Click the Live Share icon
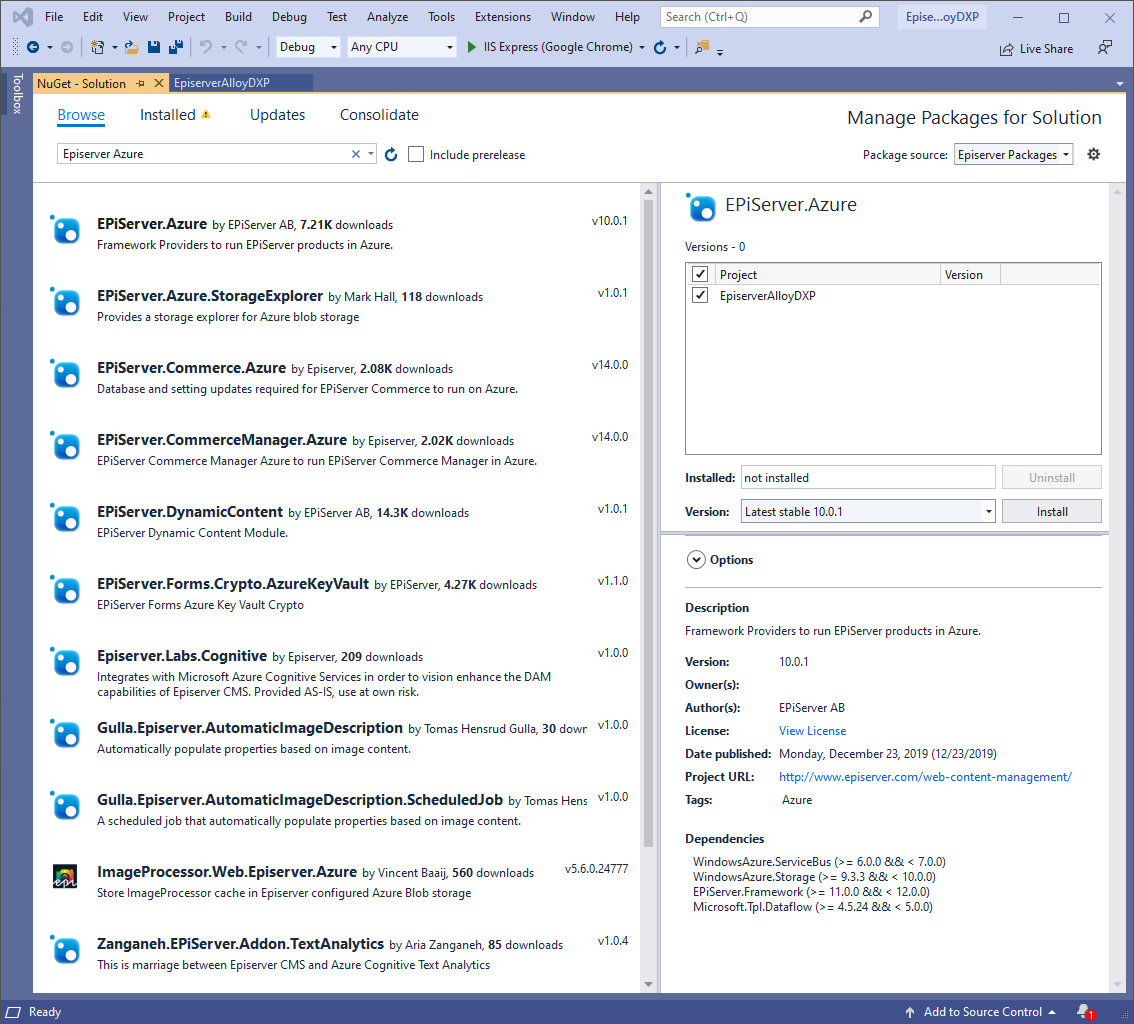1134x1024 pixels. click(x=1007, y=48)
